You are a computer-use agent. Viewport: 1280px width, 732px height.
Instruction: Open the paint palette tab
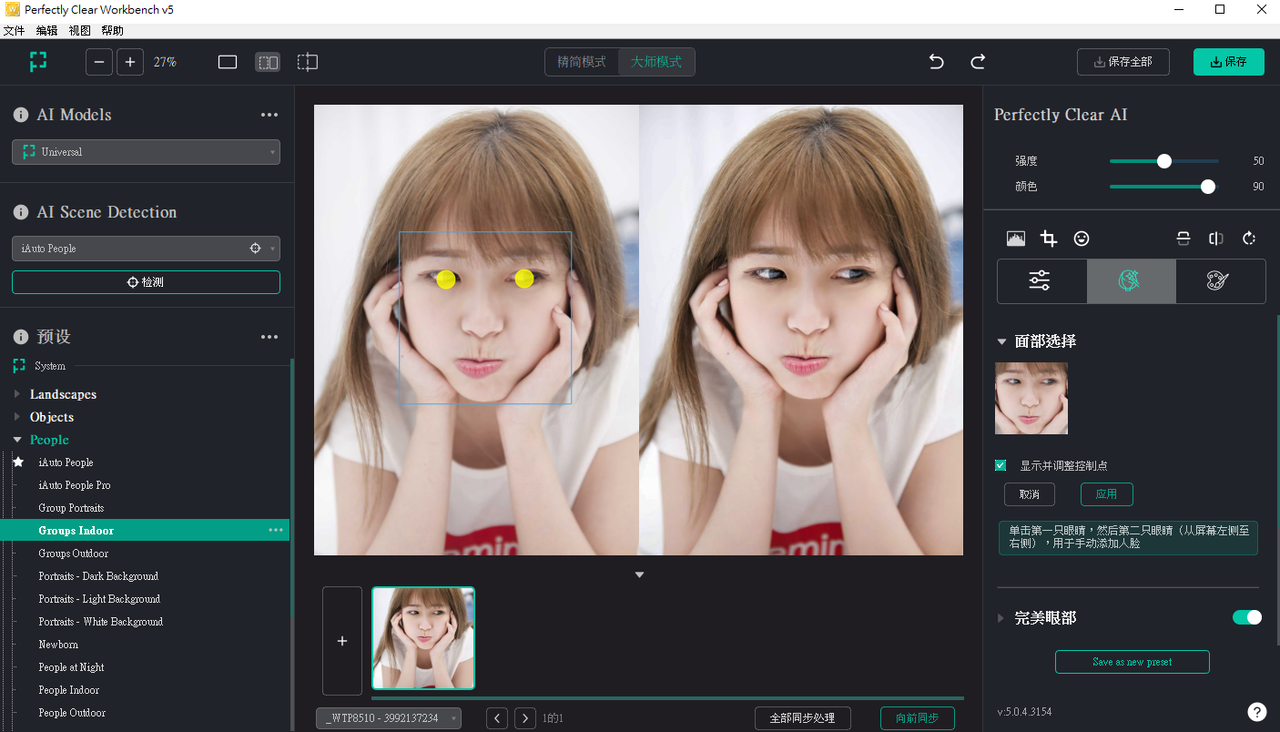(1217, 281)
